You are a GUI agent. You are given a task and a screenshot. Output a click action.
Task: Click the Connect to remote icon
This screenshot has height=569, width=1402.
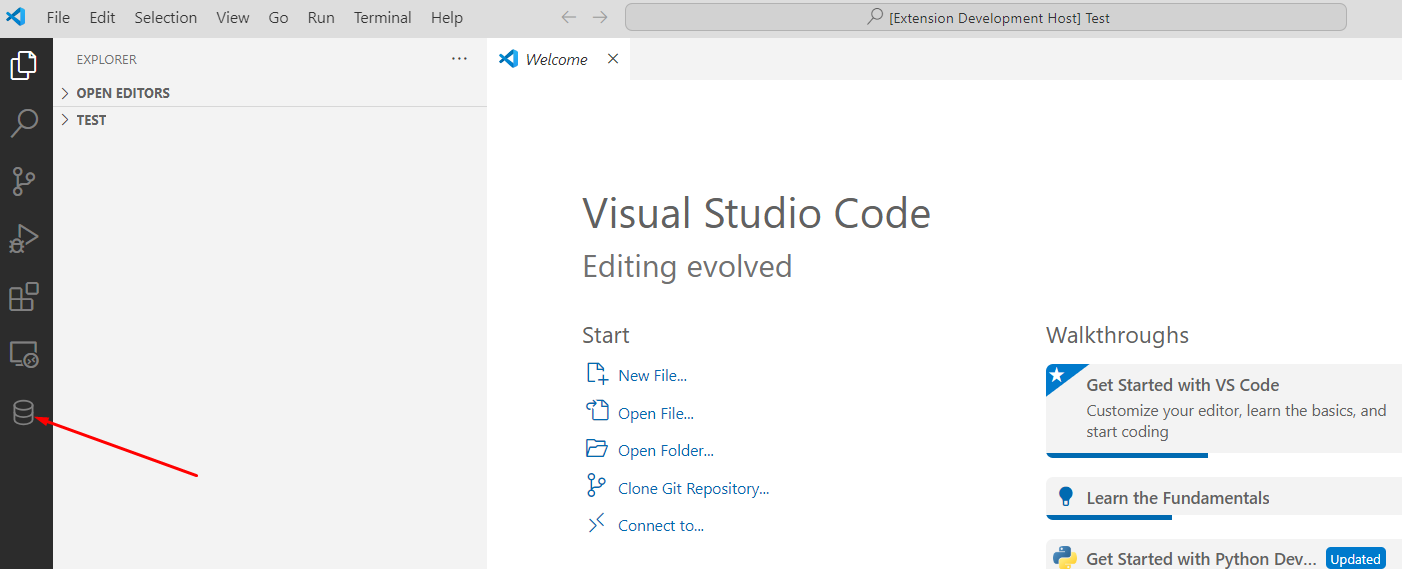pyautogui.click(x=597, y=524)
